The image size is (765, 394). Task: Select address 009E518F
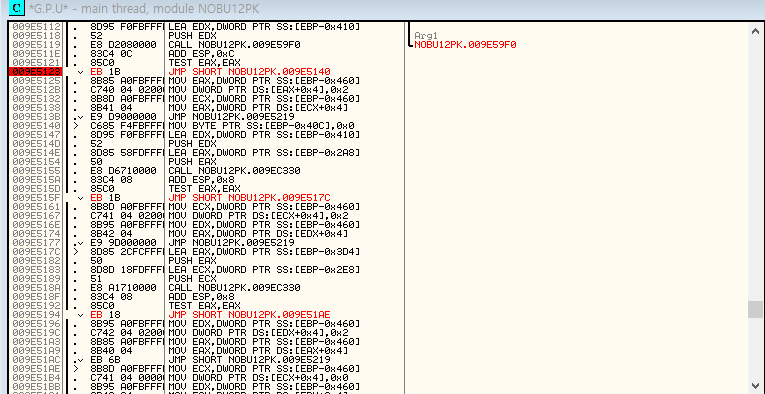pyautogui.click(x=36, y=297)
